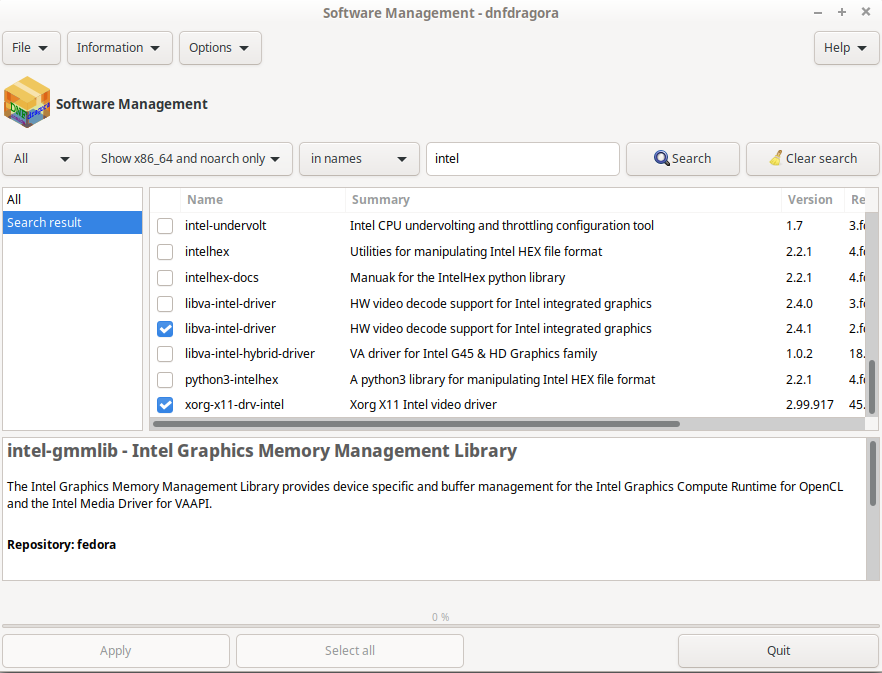Open the Information menu

click(120, 48)
